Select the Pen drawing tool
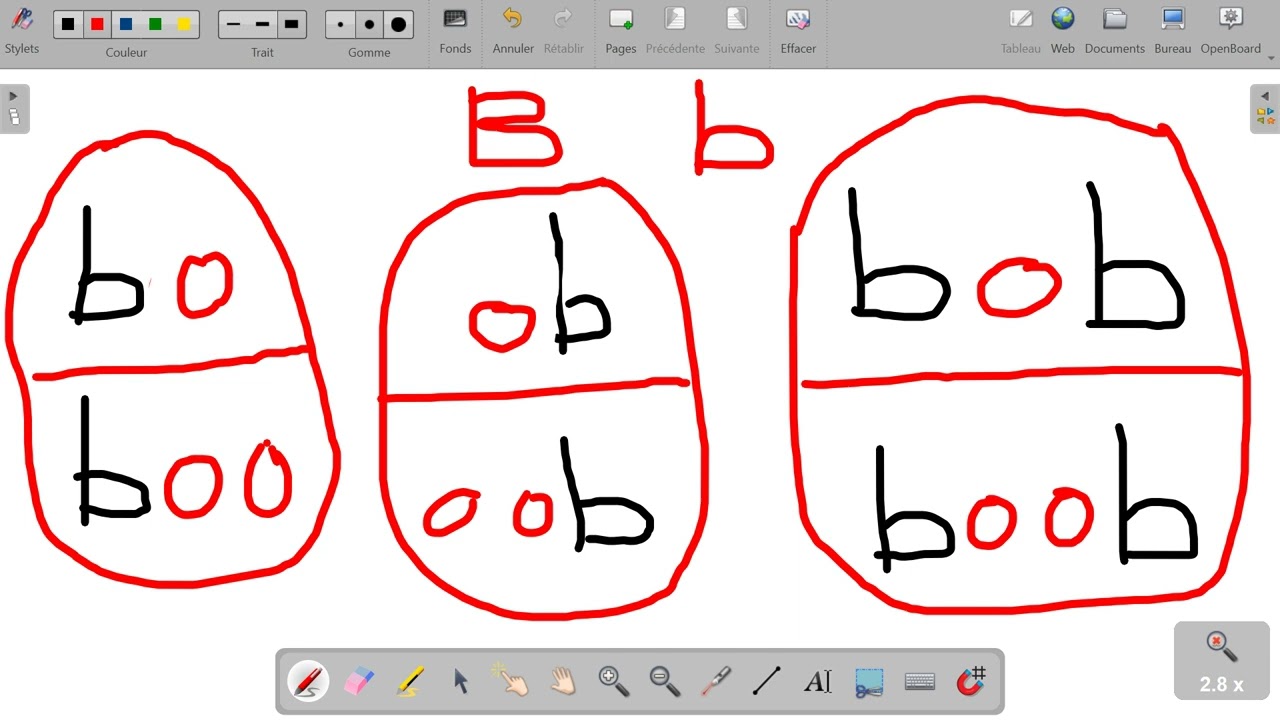1280x720 pixels. [308, 682]
